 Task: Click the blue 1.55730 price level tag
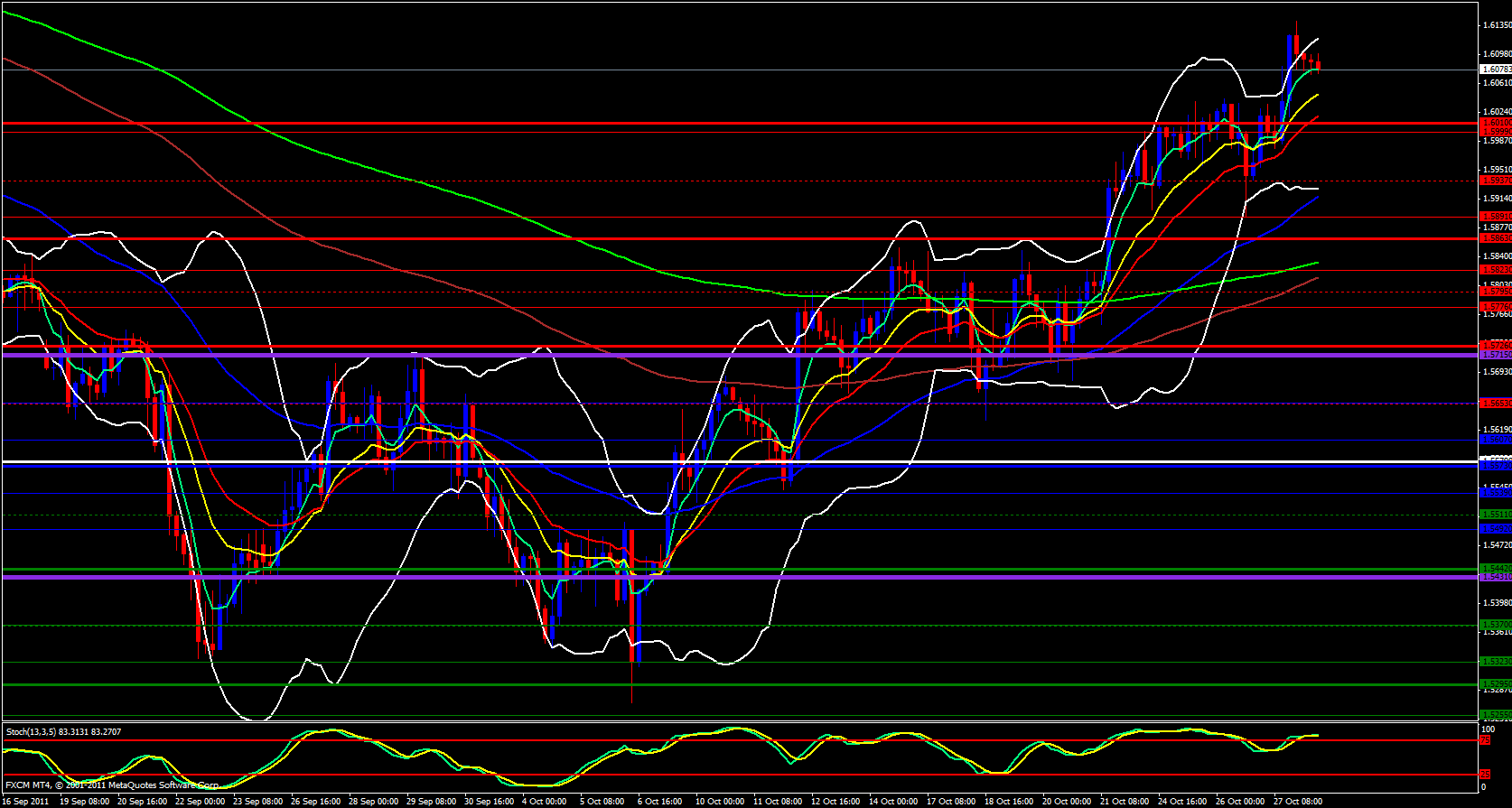tap(1495, 466)
